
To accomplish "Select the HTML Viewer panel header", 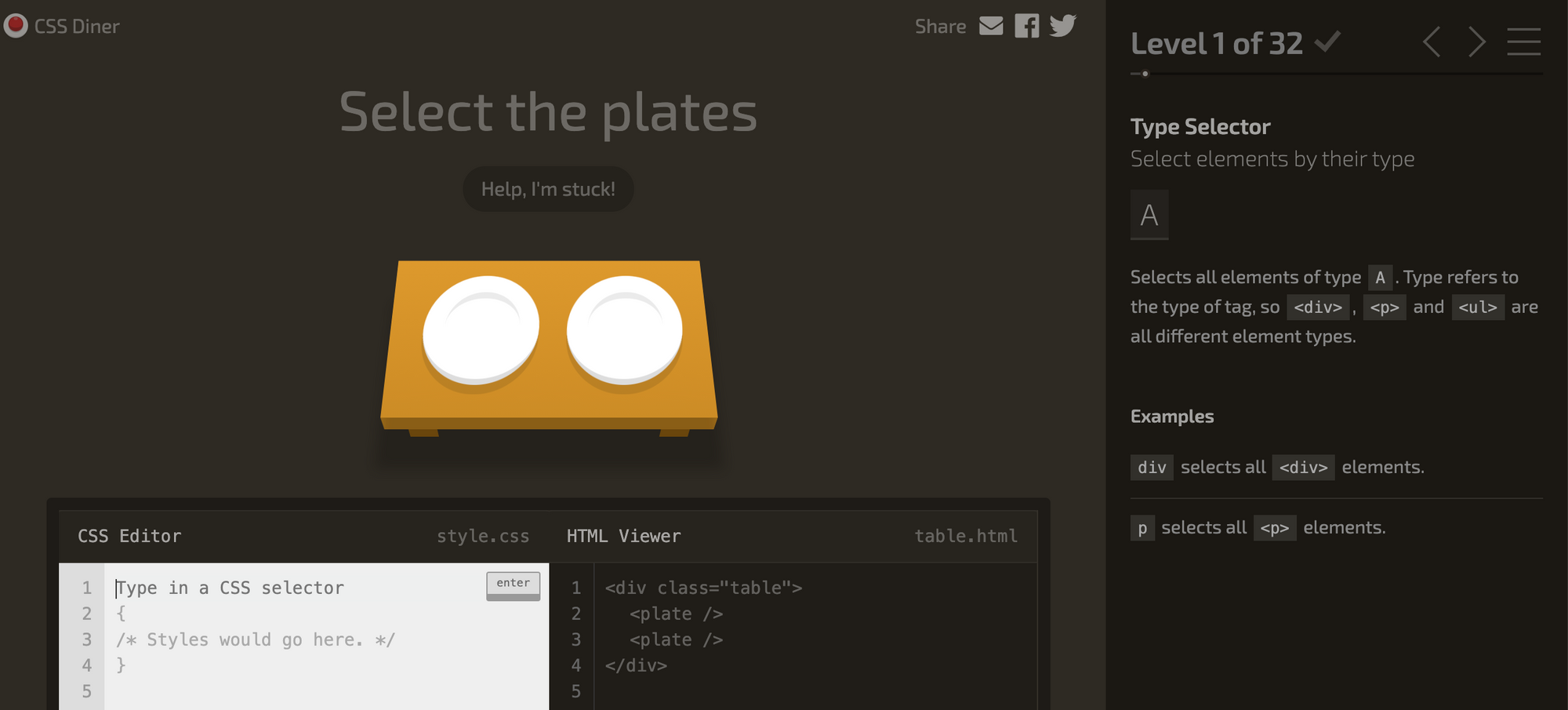I will pyautogui.click(x=623, y=536).
